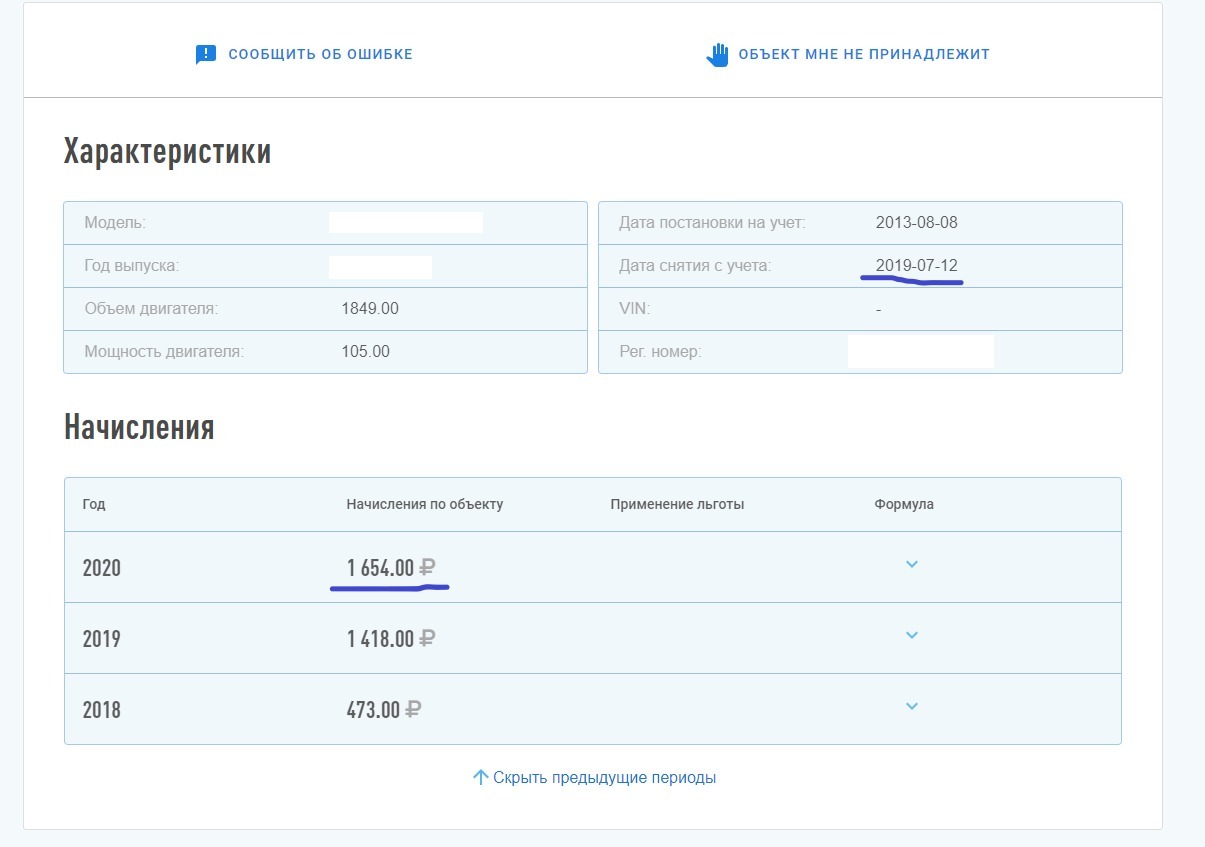Click the Начисления по объекту column header
Viewport: 1205px width, 847px height.
(x=424, y=504)
